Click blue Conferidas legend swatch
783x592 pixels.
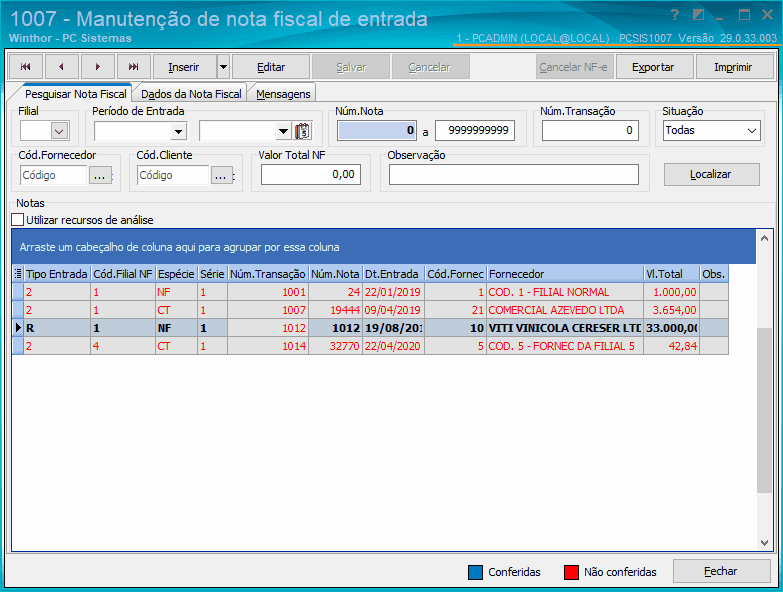coord(475,572)
